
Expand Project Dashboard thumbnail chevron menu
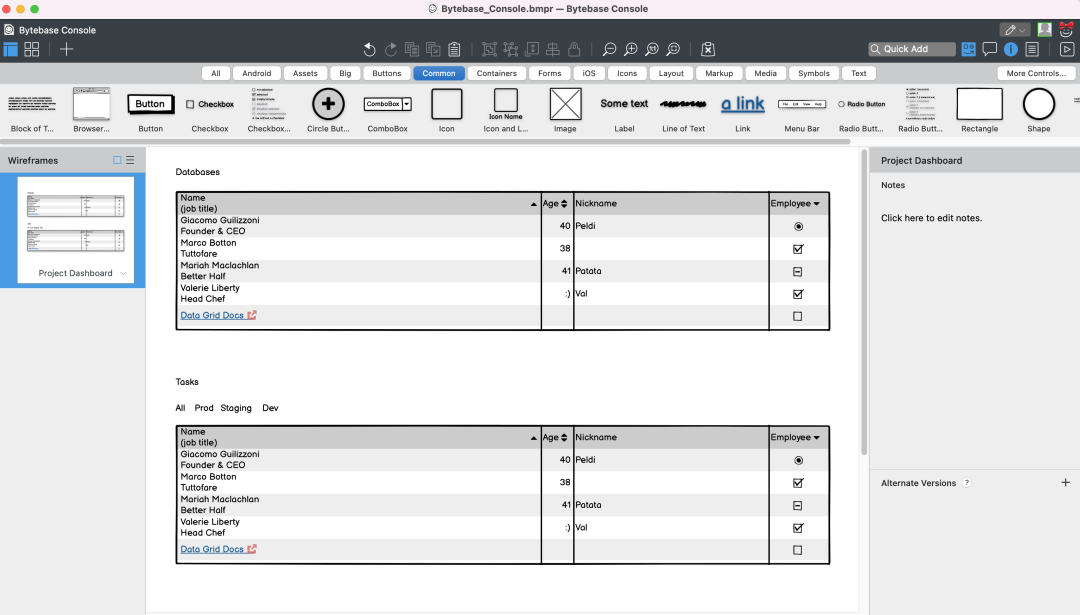123,273
